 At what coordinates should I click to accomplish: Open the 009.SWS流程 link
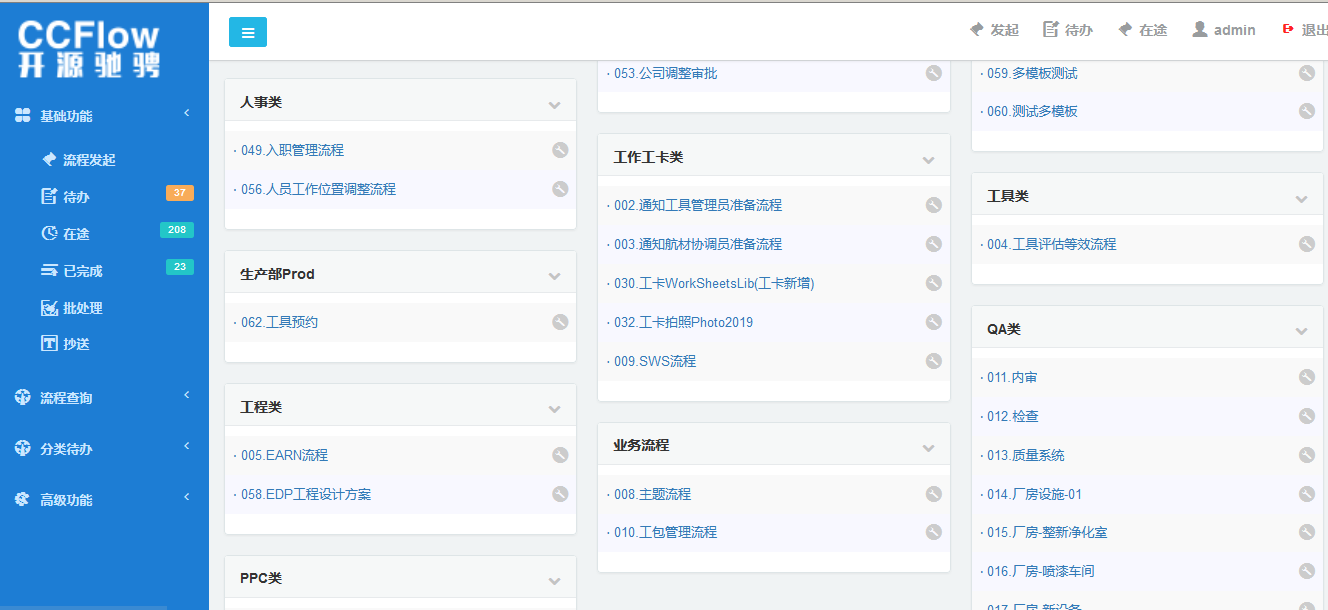pyautogui.click(x=655, y=361)
